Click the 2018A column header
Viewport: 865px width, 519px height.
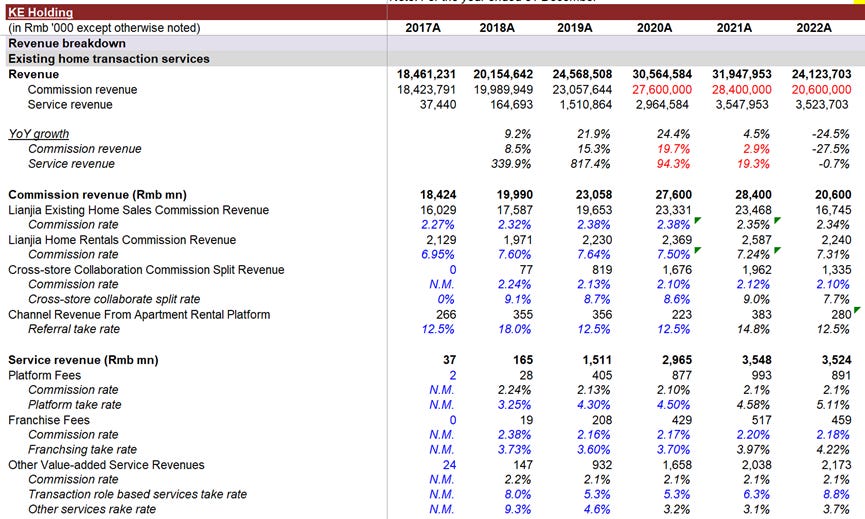pyautogui.click(x=496, y=28)
